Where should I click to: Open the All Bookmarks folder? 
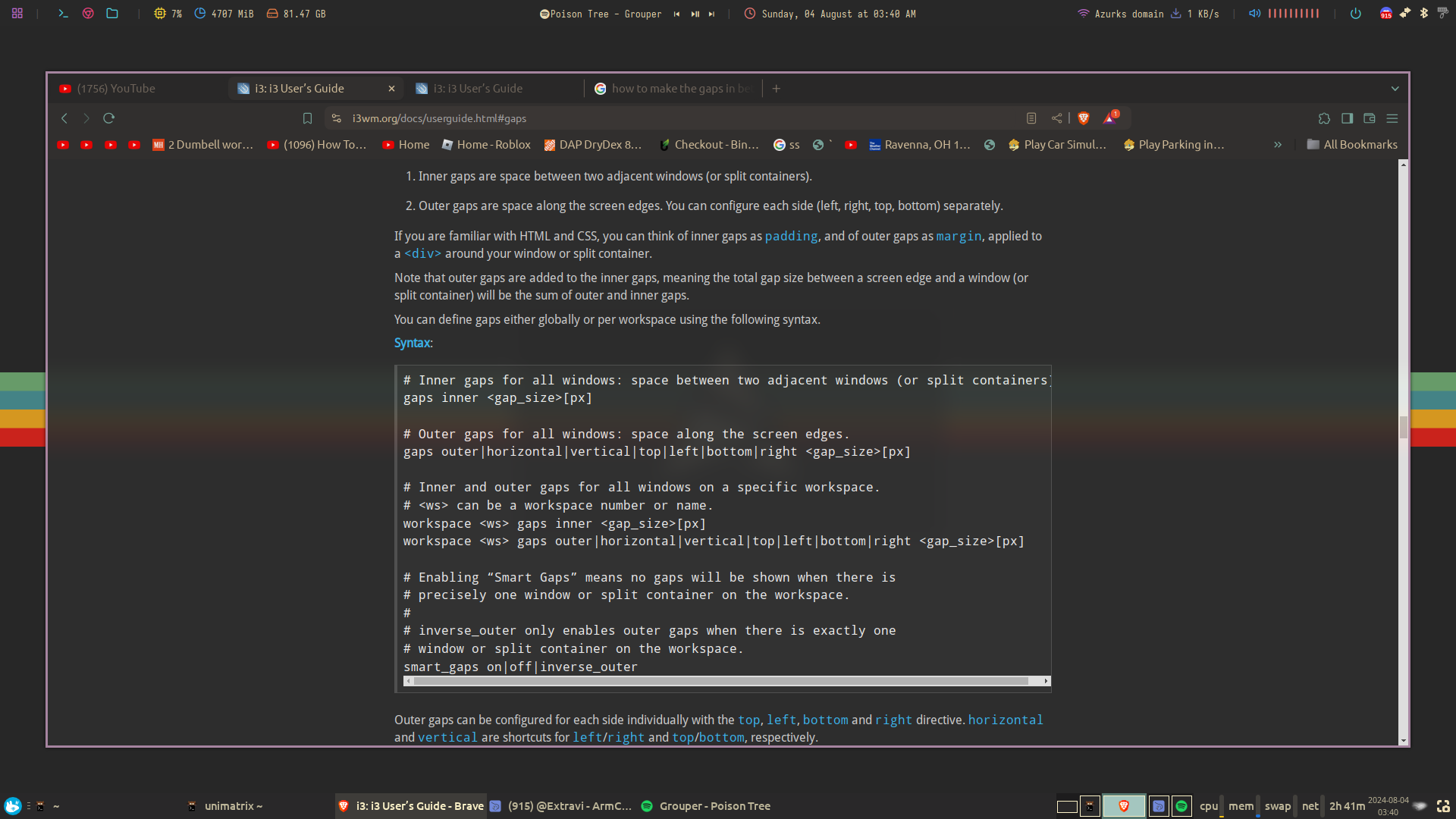click(x=1352, y=145)
